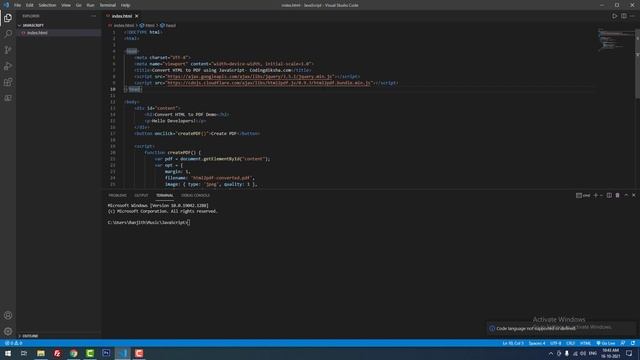
Task: Switch to the PROBLEMS panel tab
Action: point(118,196)
